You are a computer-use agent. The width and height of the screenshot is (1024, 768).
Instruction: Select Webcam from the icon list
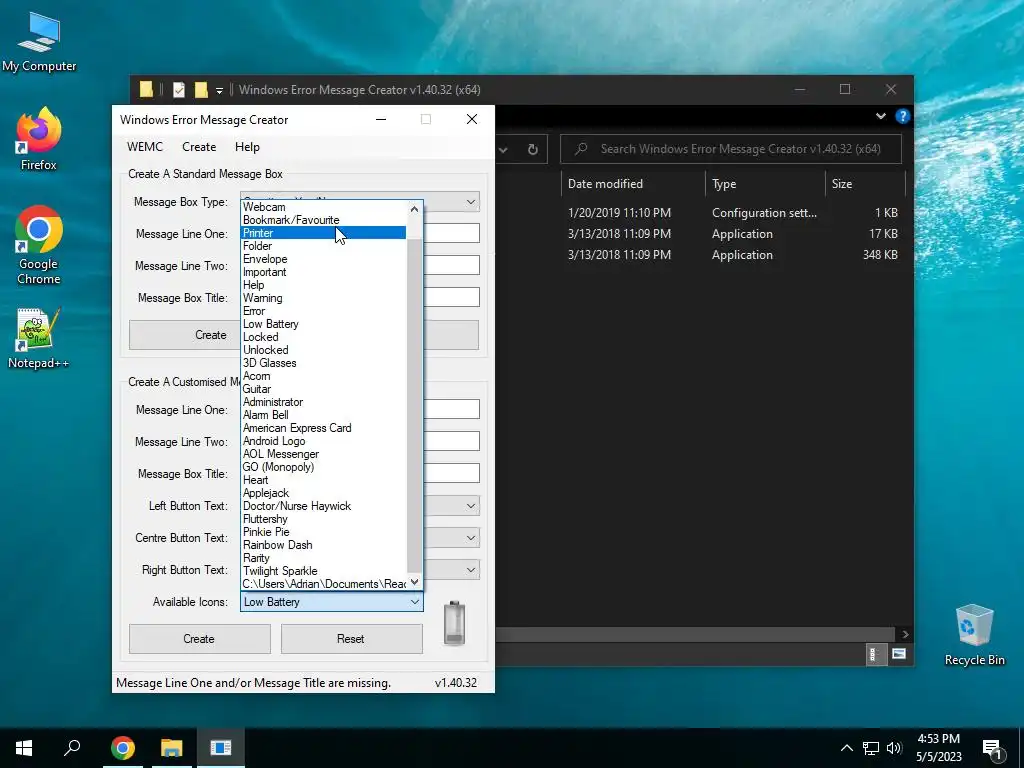(x=324, y=207)
